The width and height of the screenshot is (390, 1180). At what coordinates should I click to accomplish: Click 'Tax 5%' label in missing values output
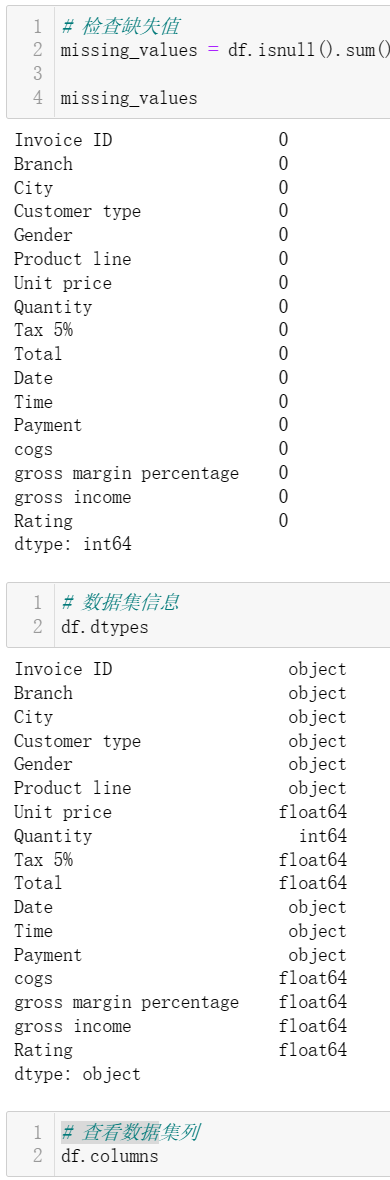[x=44, y=330]
